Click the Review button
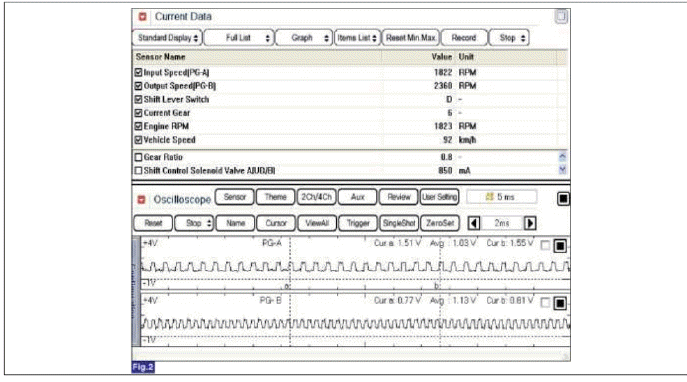This screenshot has width=687, height=382. (399, 197)
